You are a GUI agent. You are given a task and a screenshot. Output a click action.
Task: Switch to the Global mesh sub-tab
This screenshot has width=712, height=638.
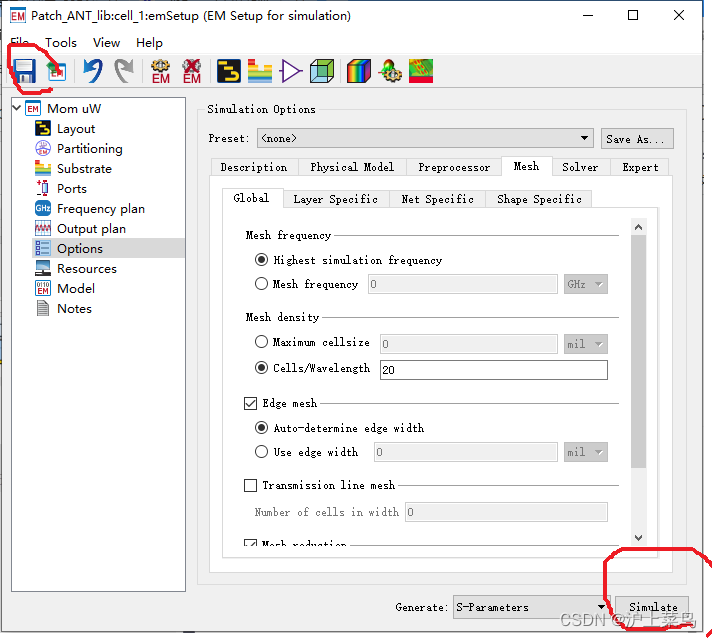point(252,198)
